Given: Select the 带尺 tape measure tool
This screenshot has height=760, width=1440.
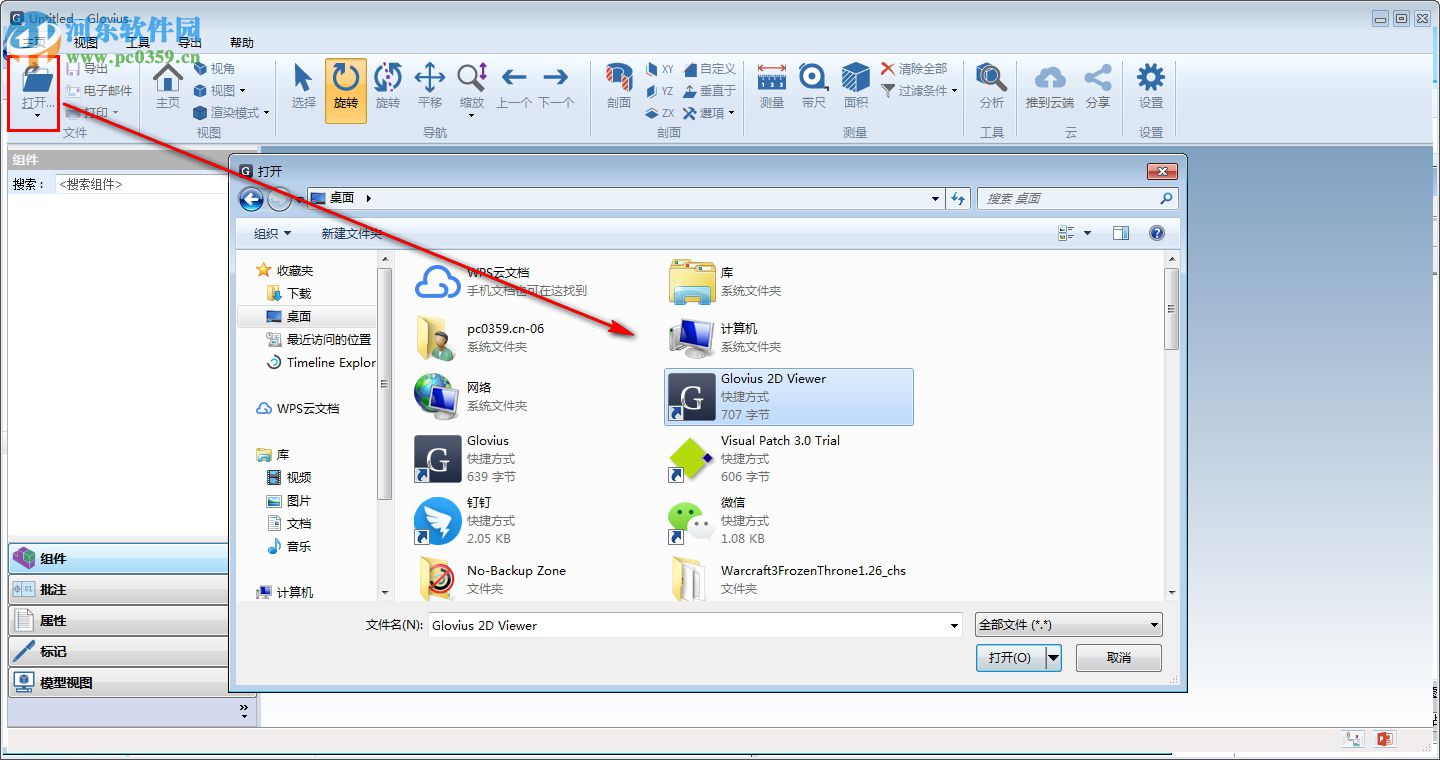Looking at the screenshot, I should tap(814, 86).
